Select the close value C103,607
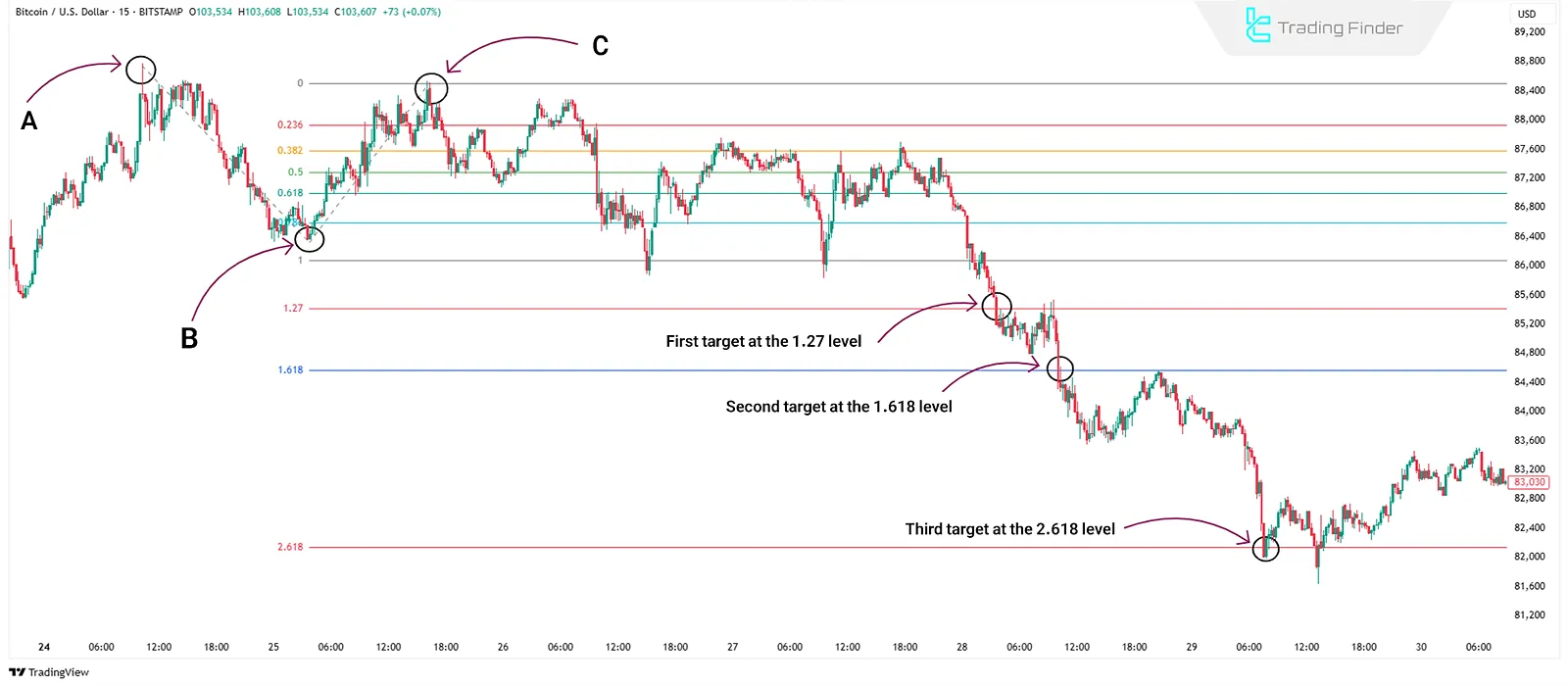 click(x=355, y=12)
